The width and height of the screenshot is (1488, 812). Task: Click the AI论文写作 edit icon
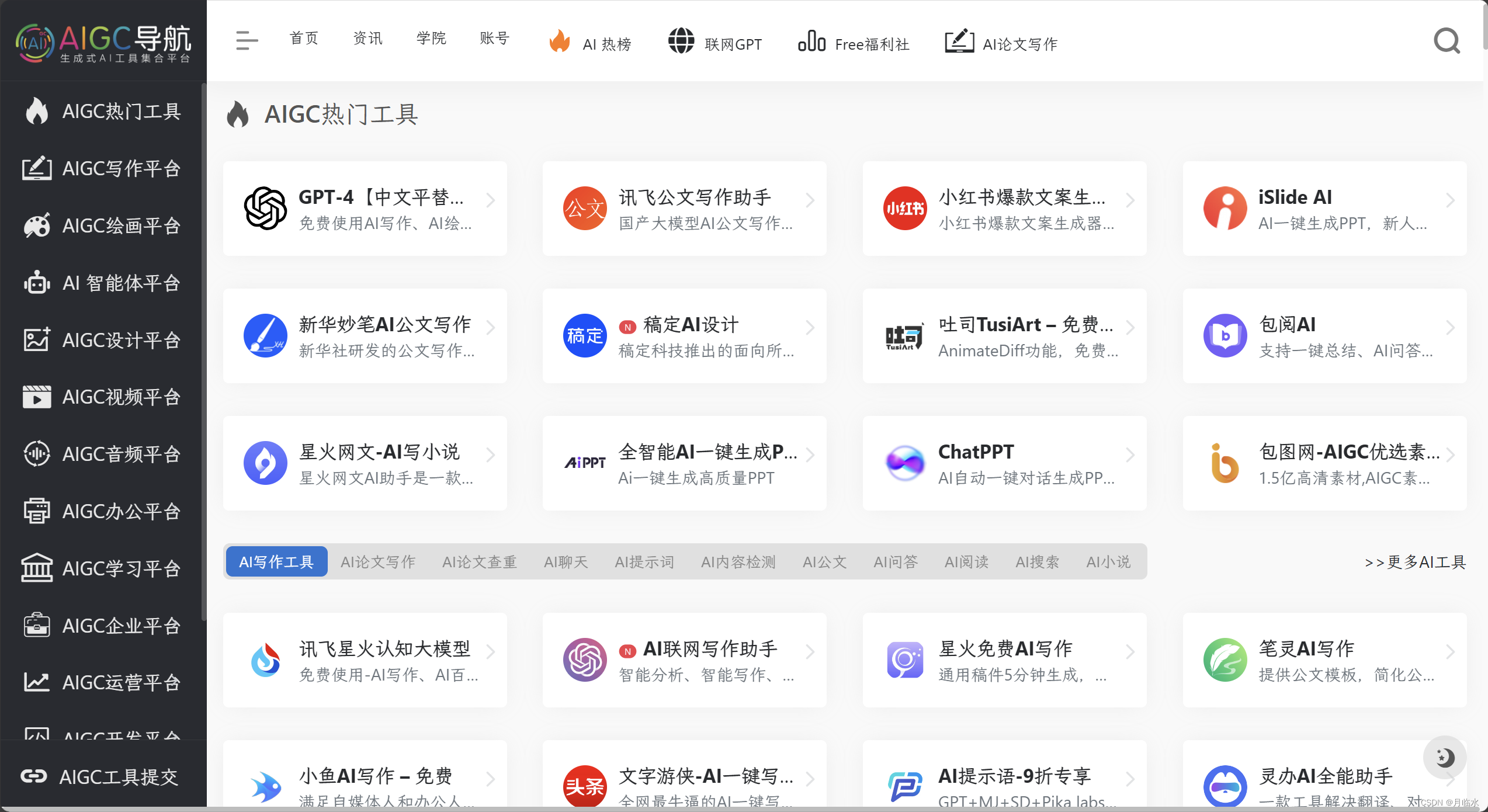(959, 41)
